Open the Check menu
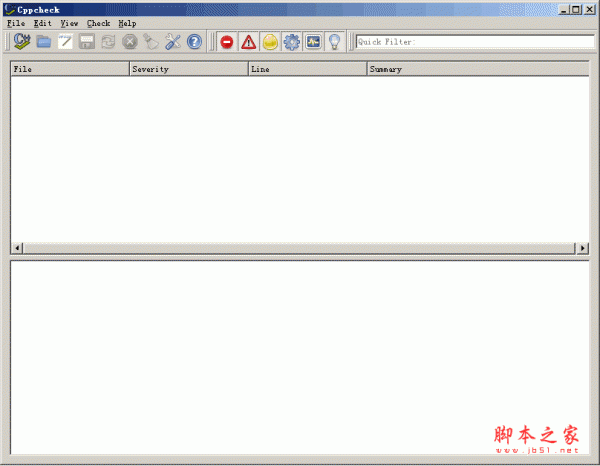The width and height of the screenshot is (600, 466). (x=98, y=23)
